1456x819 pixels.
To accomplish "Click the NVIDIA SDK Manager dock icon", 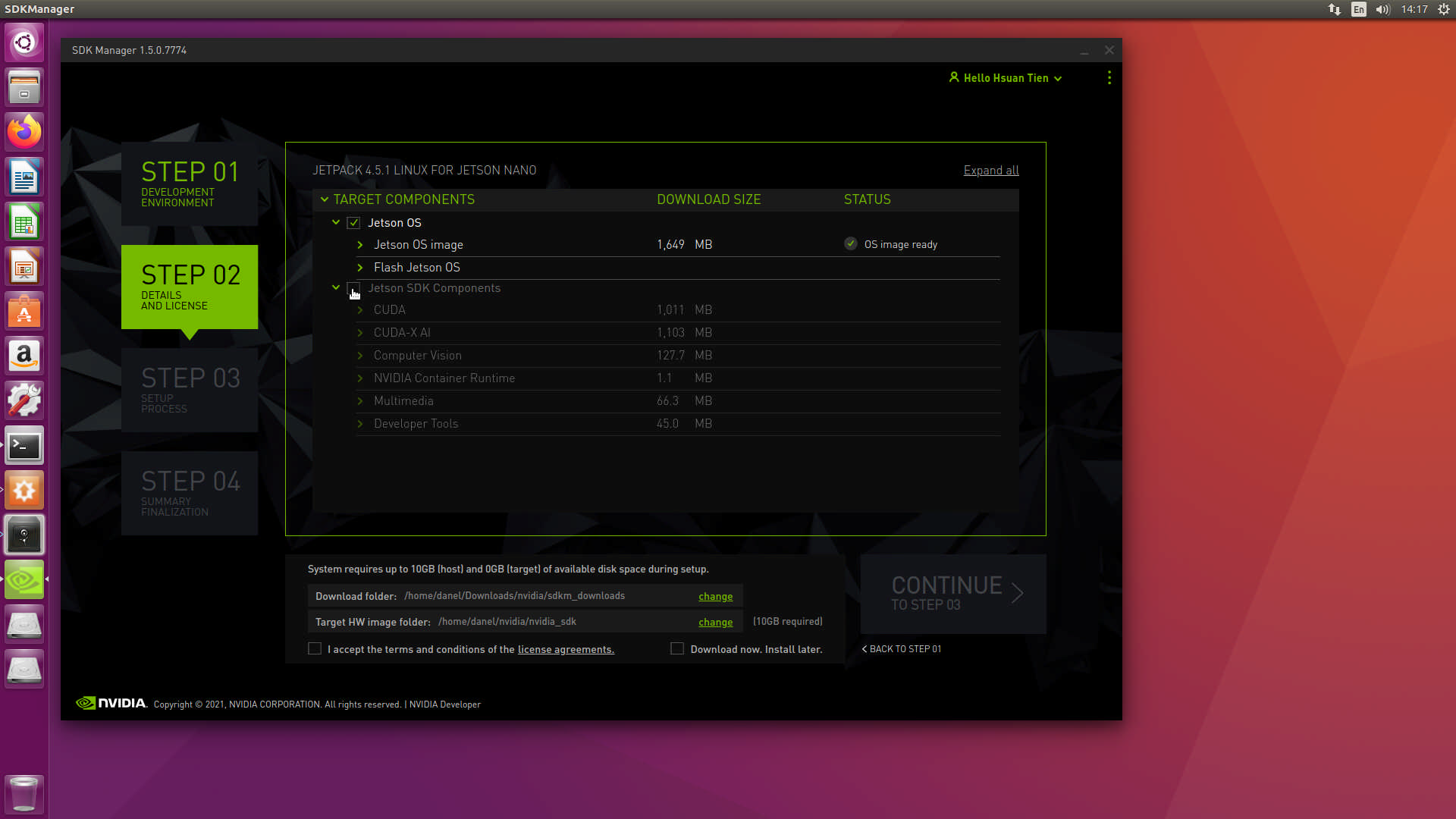I will click(x=24, y=580).
